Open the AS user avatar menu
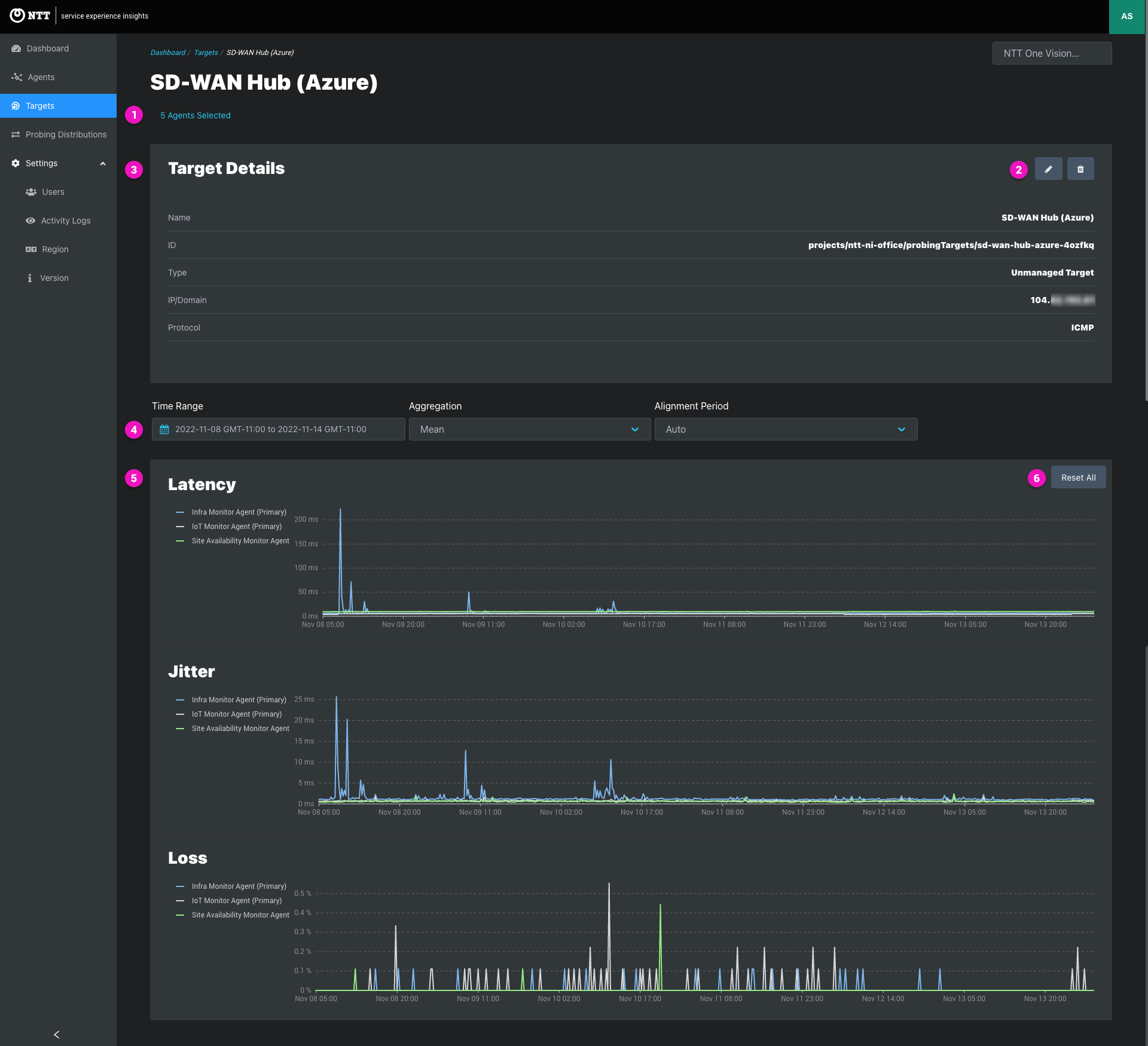This screenshot has width=1148, height=1046. [x=1127, y=17]
